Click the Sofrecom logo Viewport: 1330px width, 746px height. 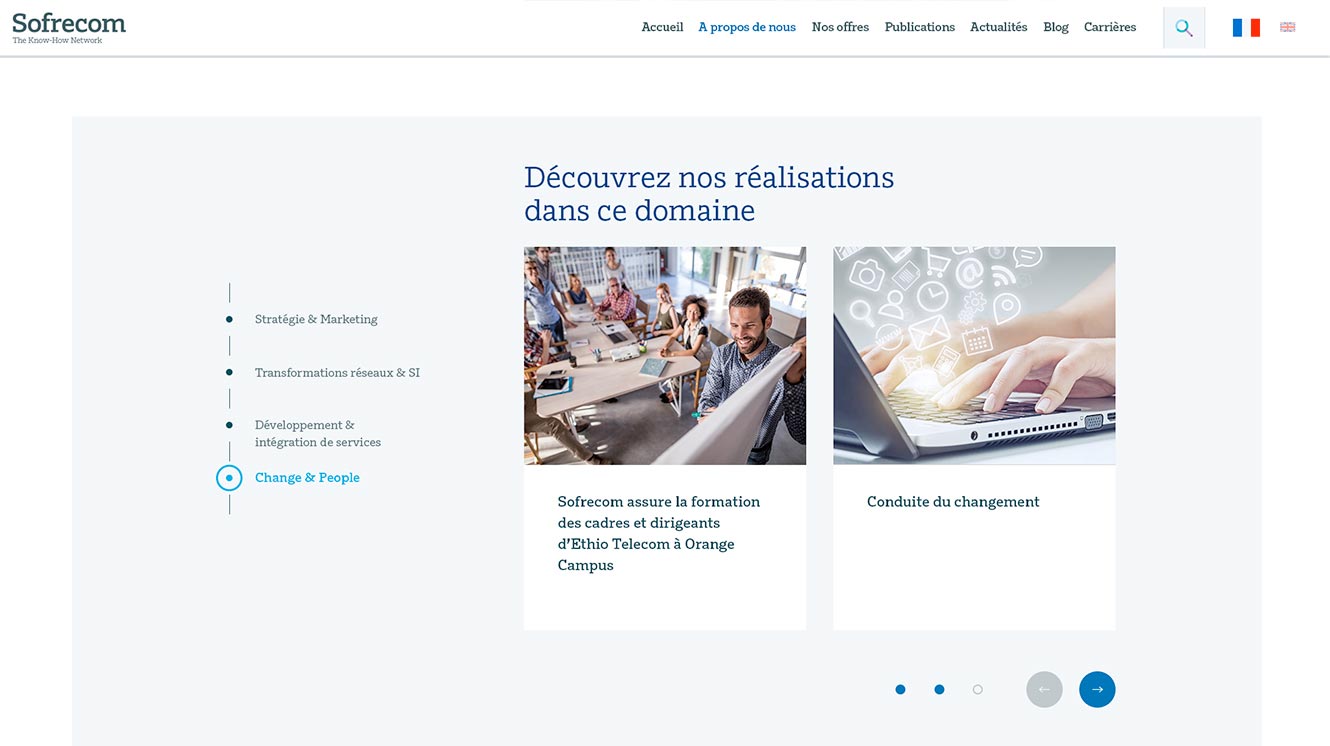point(69,27)
